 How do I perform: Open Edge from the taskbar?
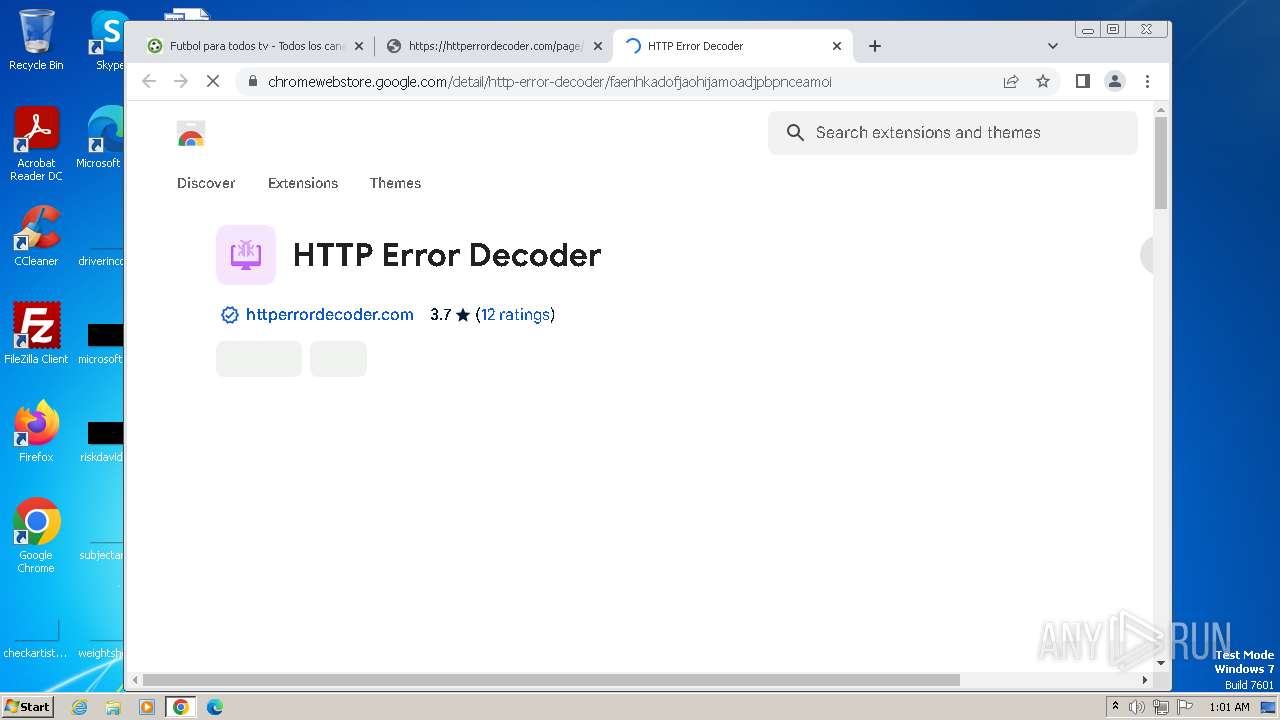214,707
